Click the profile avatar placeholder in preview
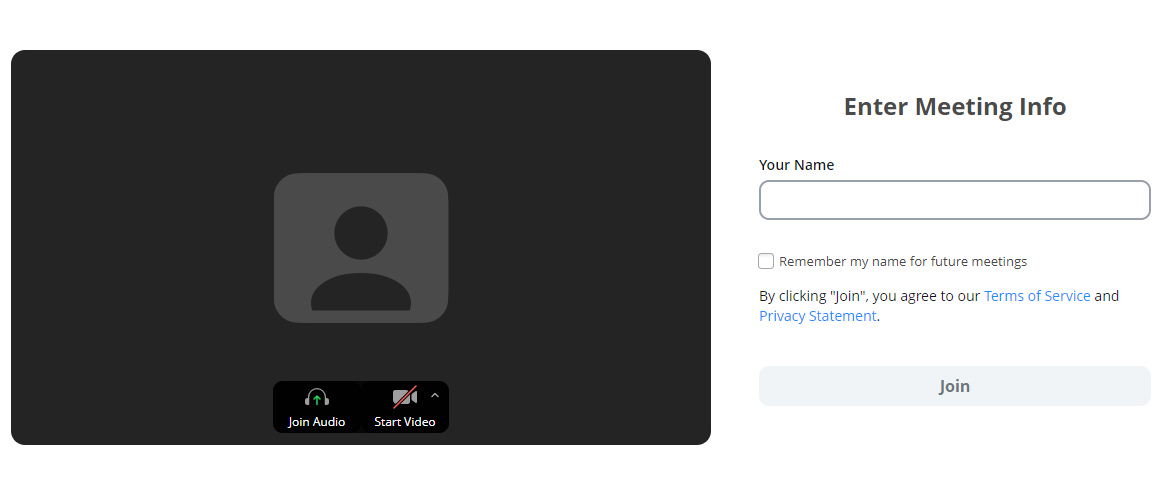This screenshot has width=1170, height=478. (361, 248)
